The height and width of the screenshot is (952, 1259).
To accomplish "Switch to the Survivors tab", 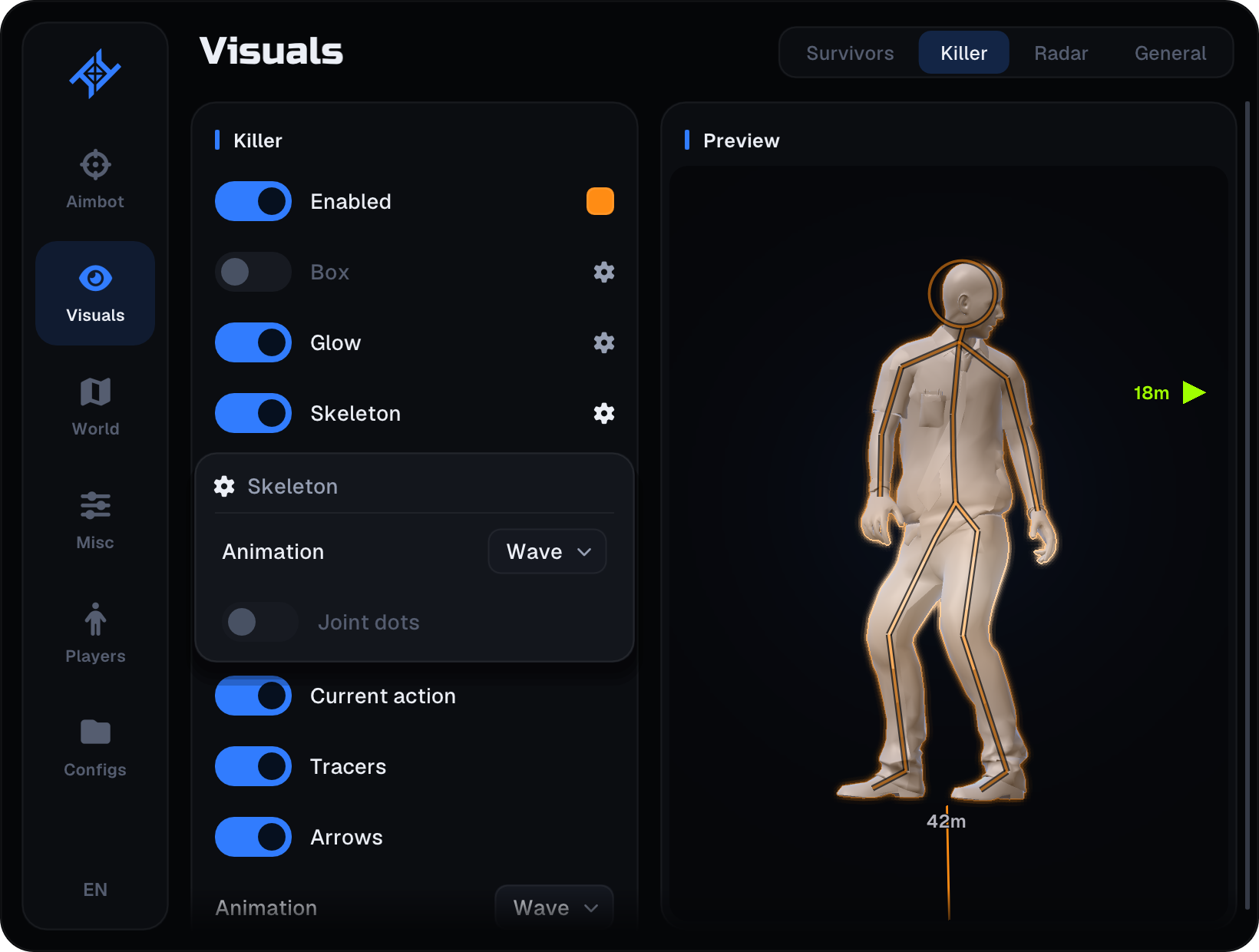I will [x=850, y=53].
